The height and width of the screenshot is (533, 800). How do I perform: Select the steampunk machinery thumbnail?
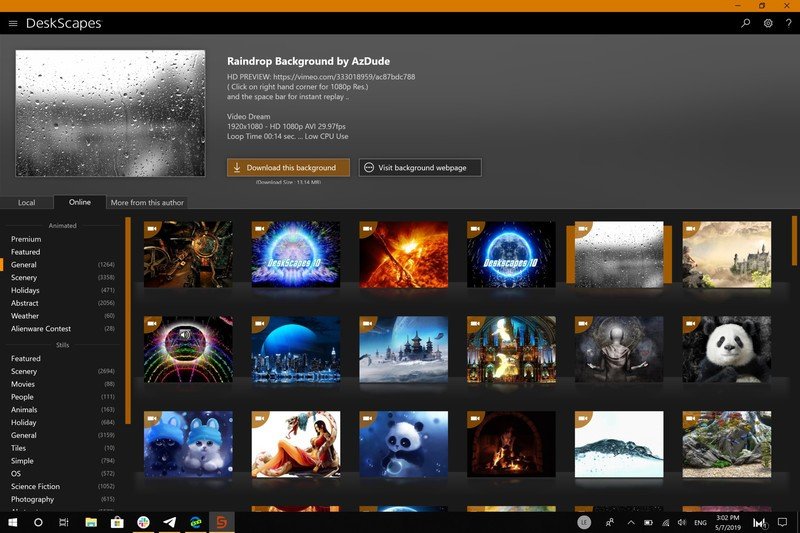point(188,254)
